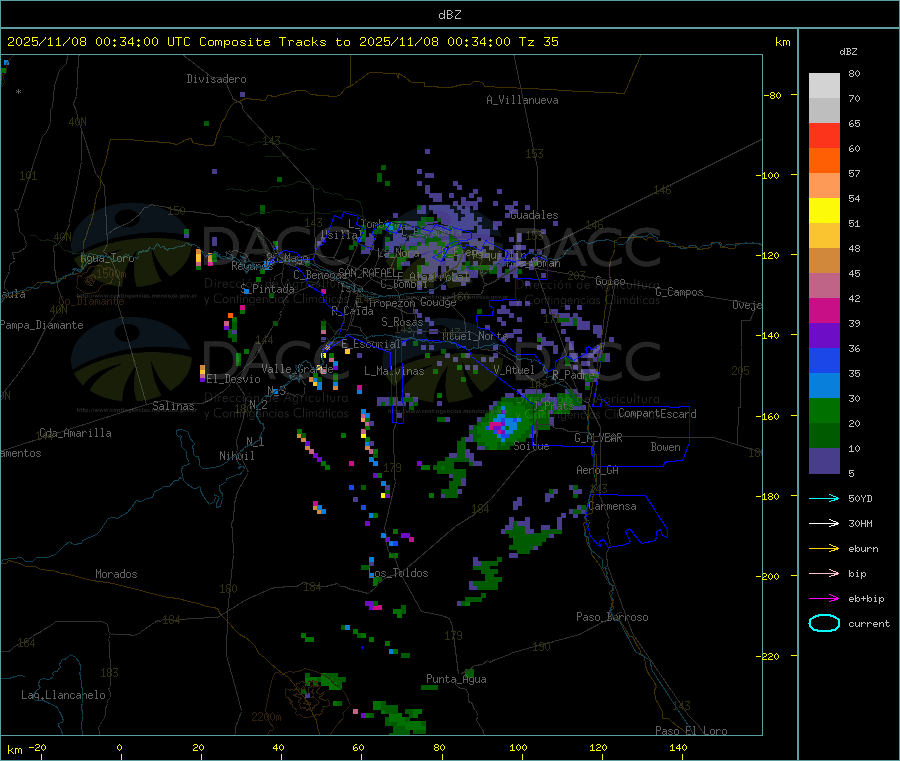Click the Soitue map label
Viewport: 900px width, 761px height.
531,446
